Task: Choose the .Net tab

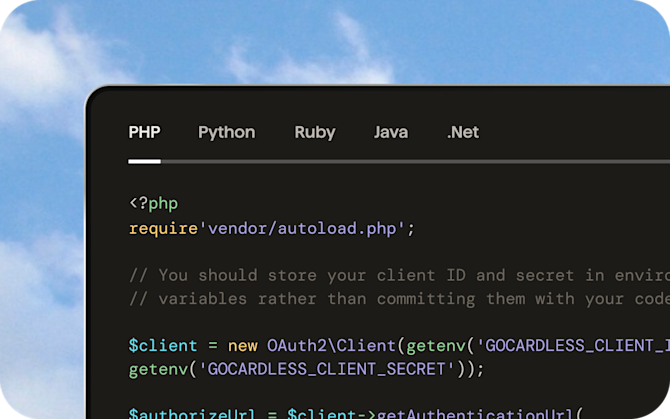Action: click(x=463, y=132)
